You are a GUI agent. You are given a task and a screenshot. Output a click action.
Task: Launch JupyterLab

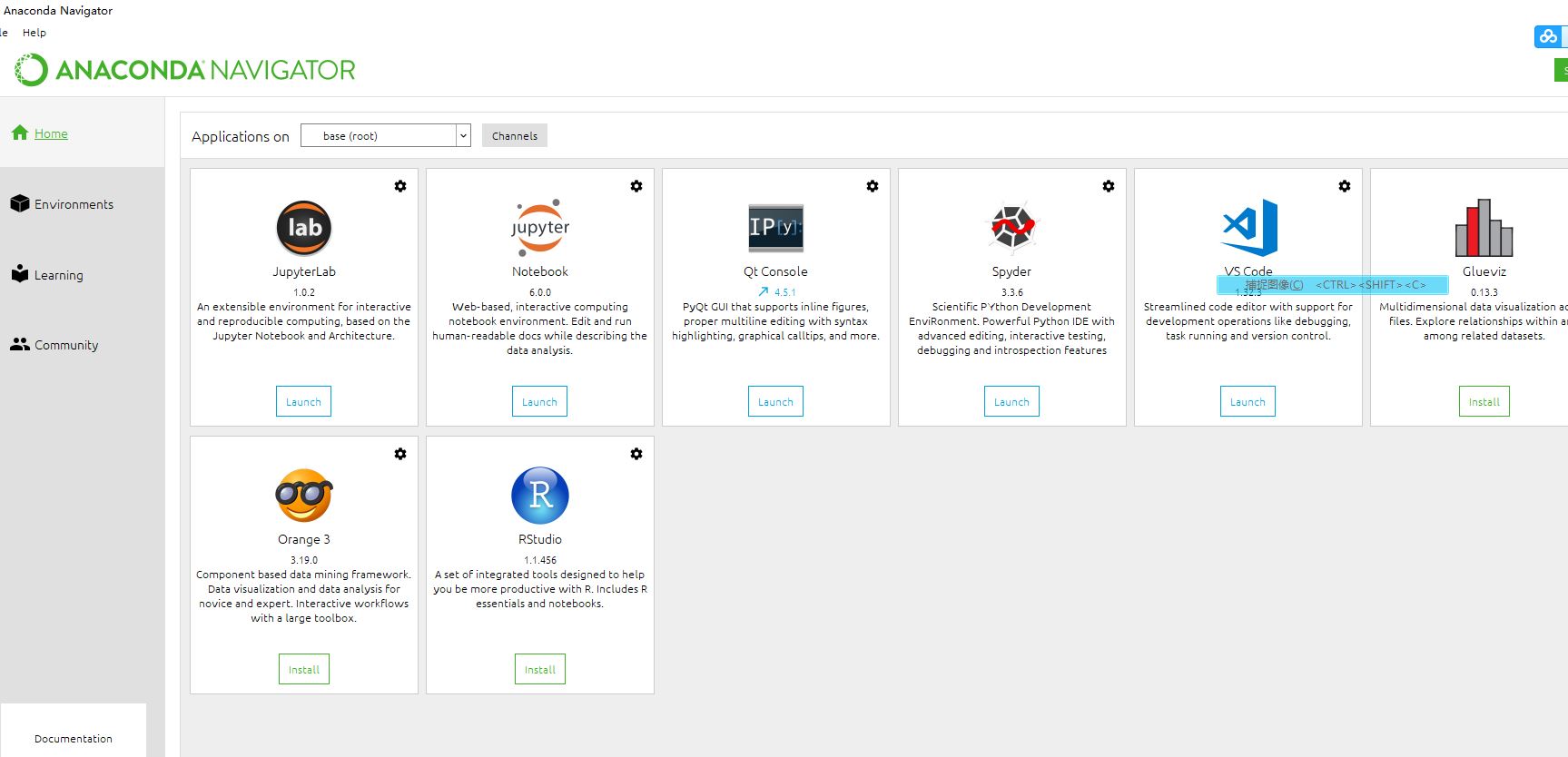coord(303,401)
